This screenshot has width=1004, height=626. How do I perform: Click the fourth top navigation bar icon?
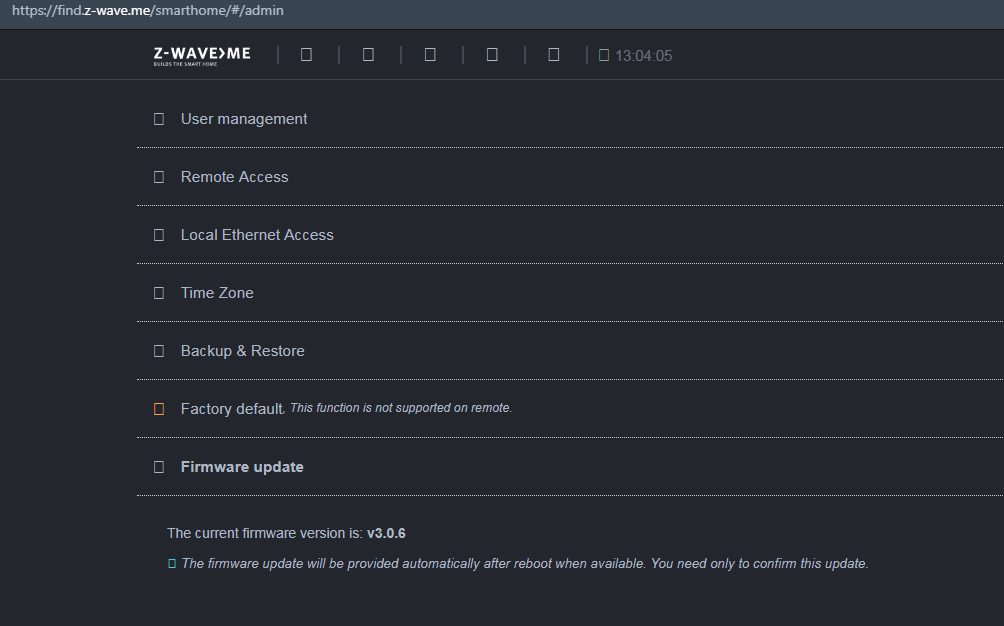click(492, 55)
